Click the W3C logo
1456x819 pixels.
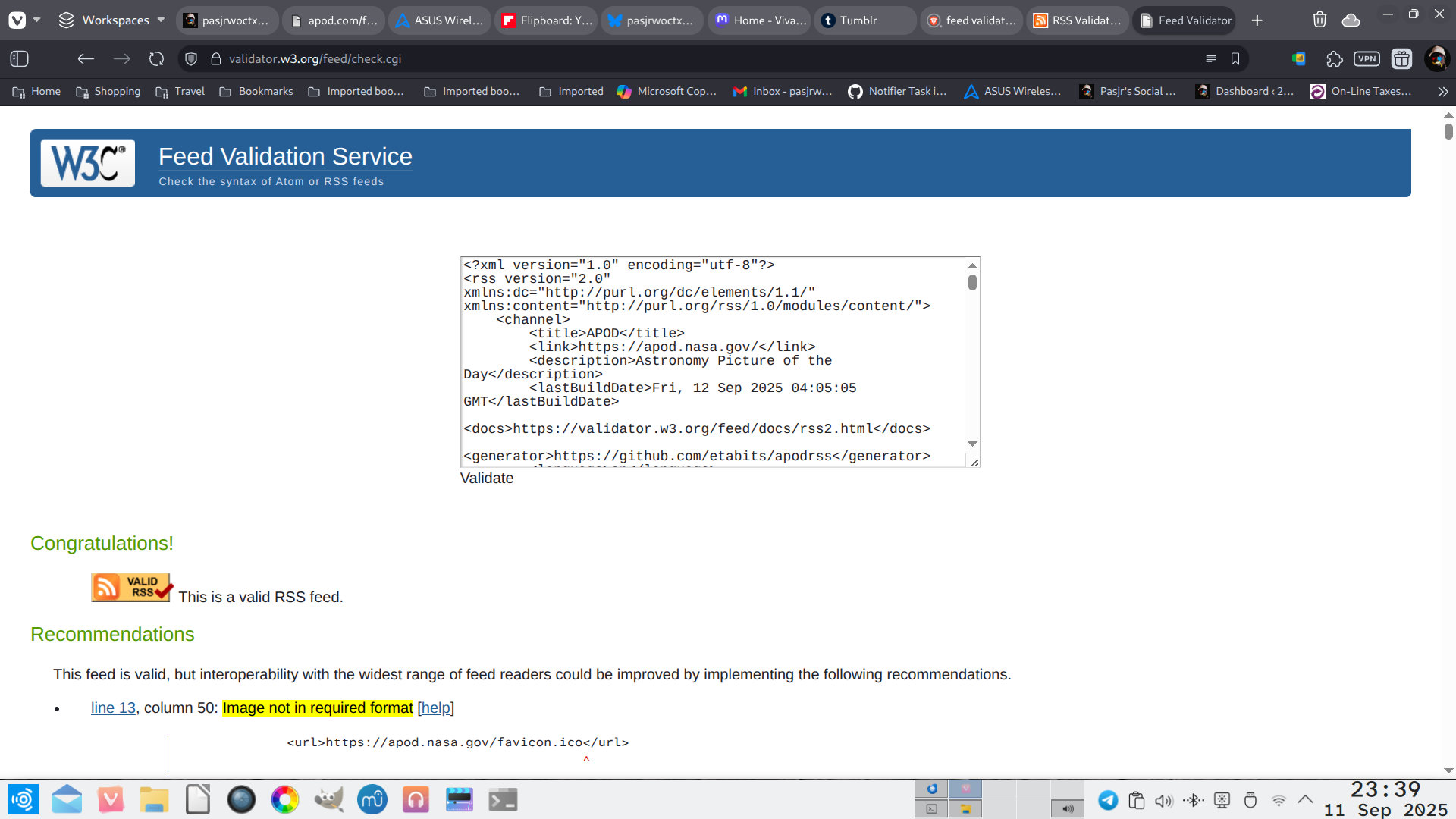point(88,163)
